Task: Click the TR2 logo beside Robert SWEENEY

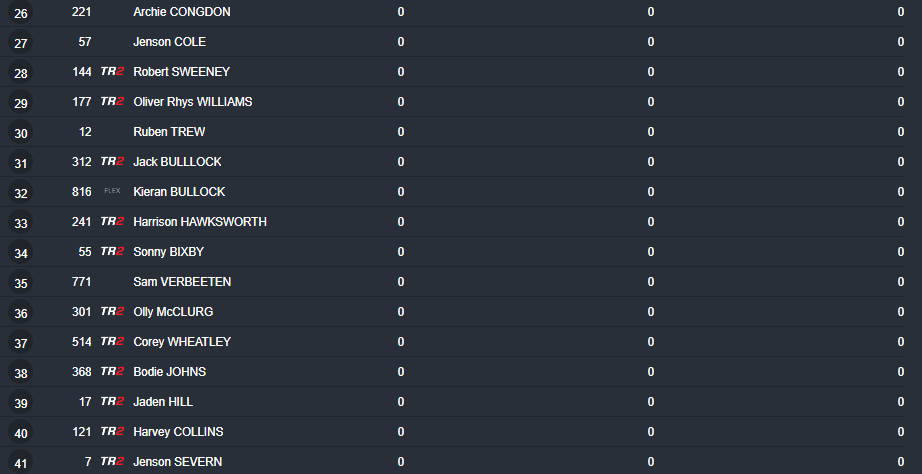Action: coord(112,72)
